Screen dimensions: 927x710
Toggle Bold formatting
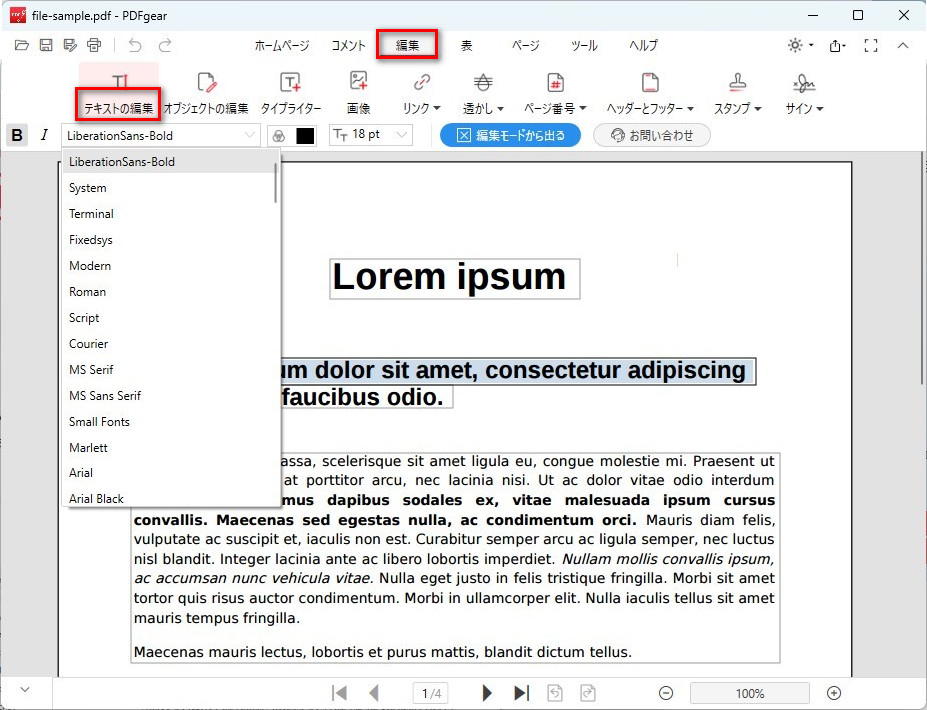[x=17, y=135]
